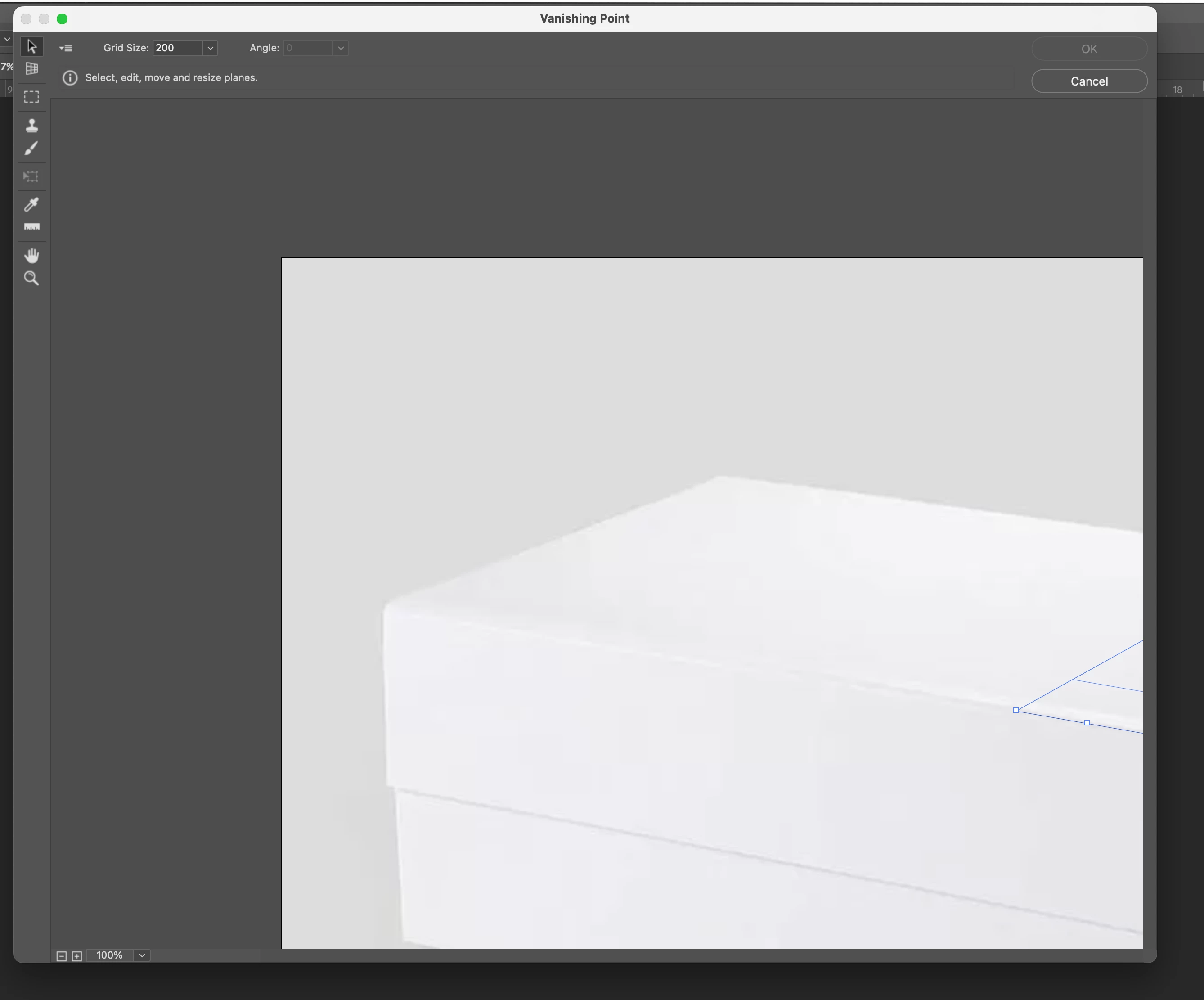
Task: Activate the Eyedropper tool
Action: (31, 204)
